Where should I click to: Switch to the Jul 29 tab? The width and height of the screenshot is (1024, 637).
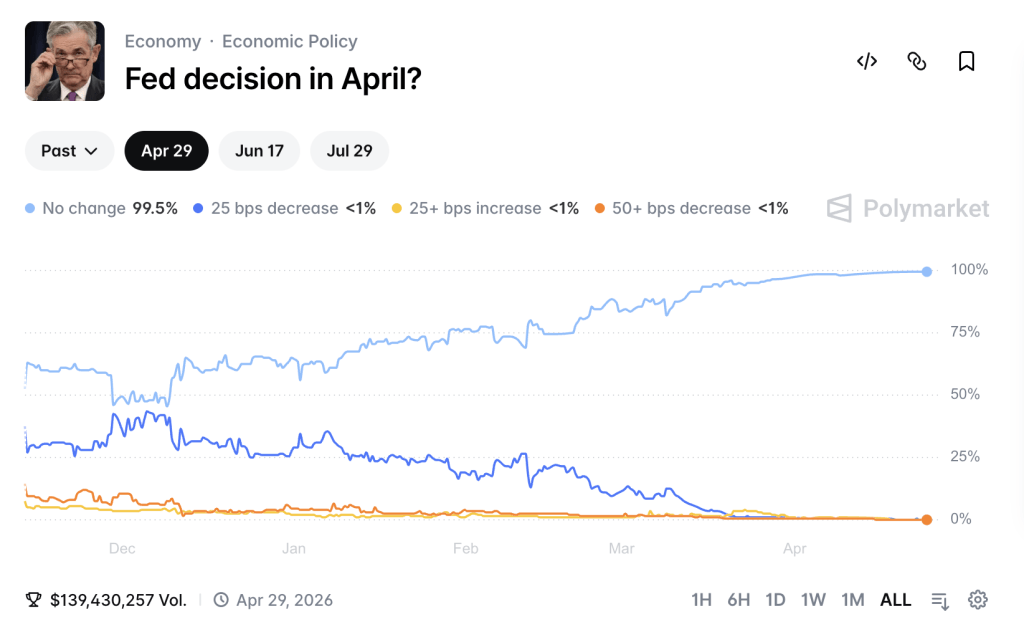[350, 151]
